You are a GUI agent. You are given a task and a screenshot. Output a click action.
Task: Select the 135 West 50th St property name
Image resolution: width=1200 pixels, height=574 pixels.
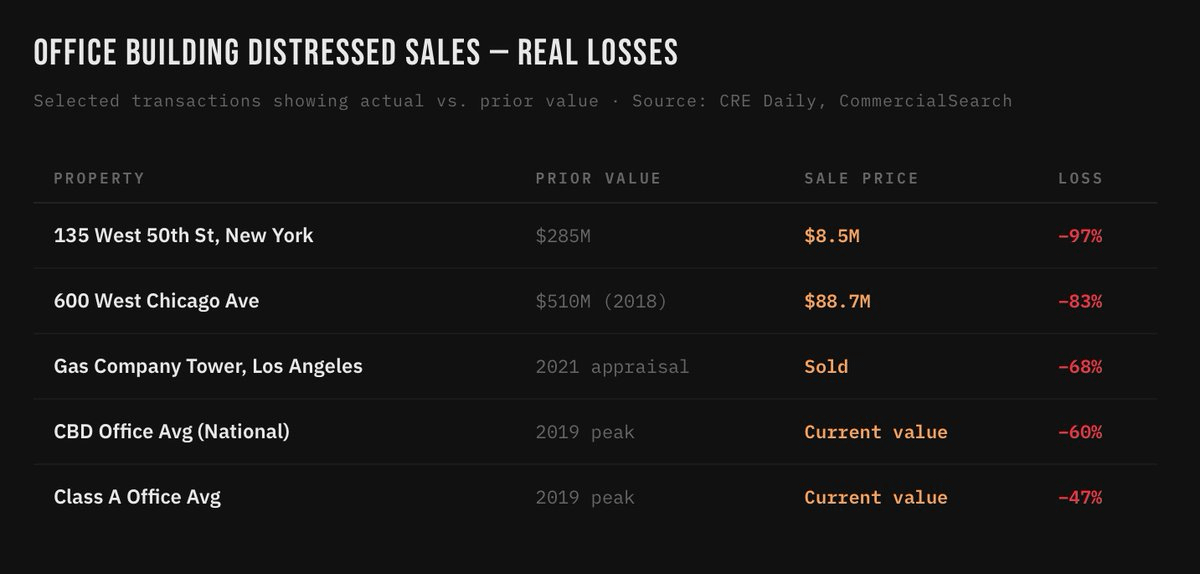point(183,236)
